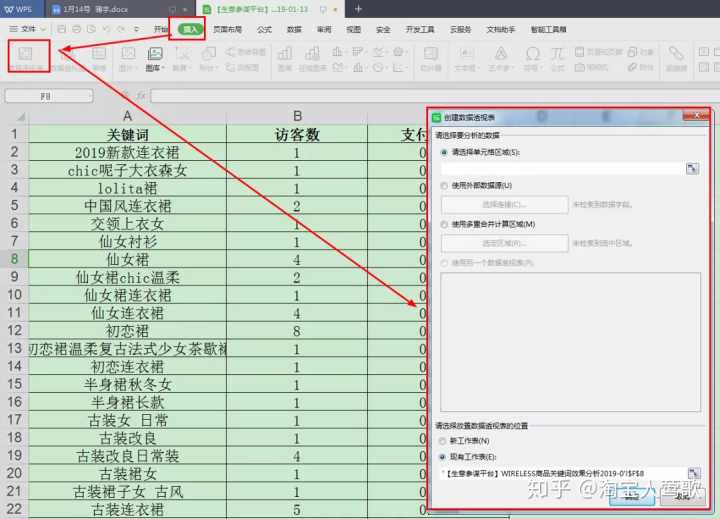
Task: Select the 使用多重合并计算区域 radio option
Action: (444, 224)
